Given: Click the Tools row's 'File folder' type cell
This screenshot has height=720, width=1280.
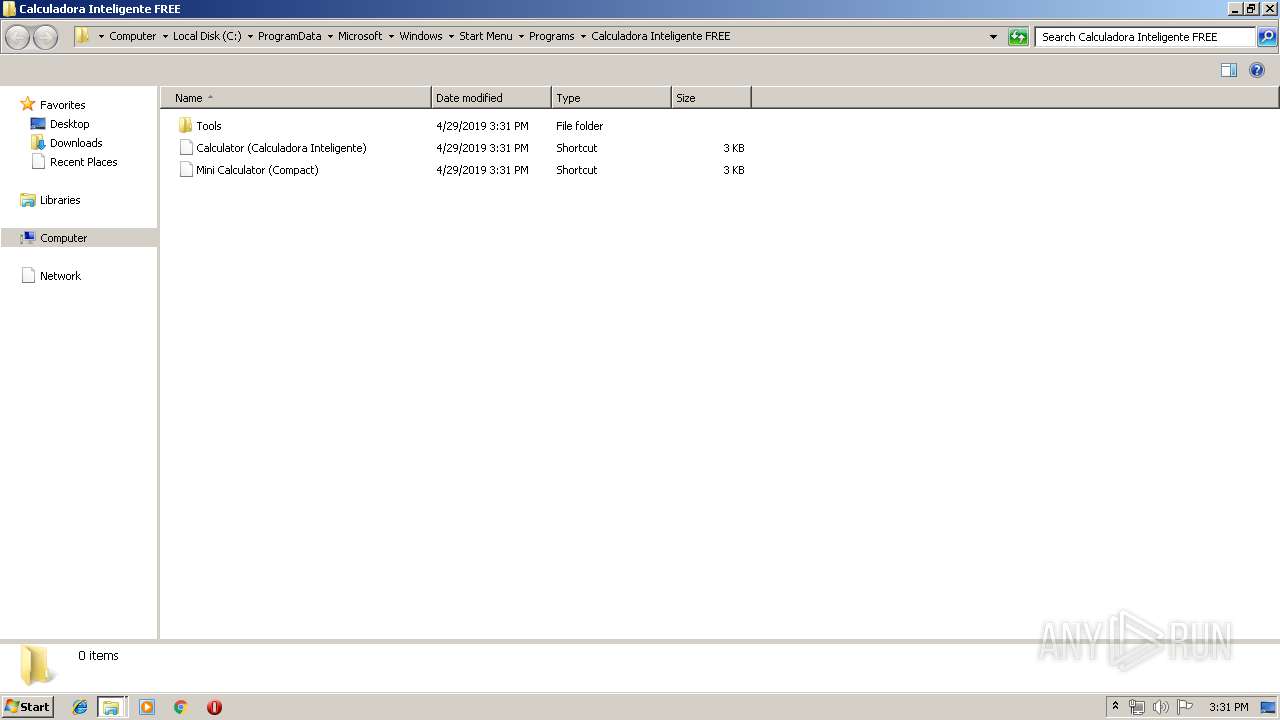Looking at the screenshot, I should [x=580, y=126].
